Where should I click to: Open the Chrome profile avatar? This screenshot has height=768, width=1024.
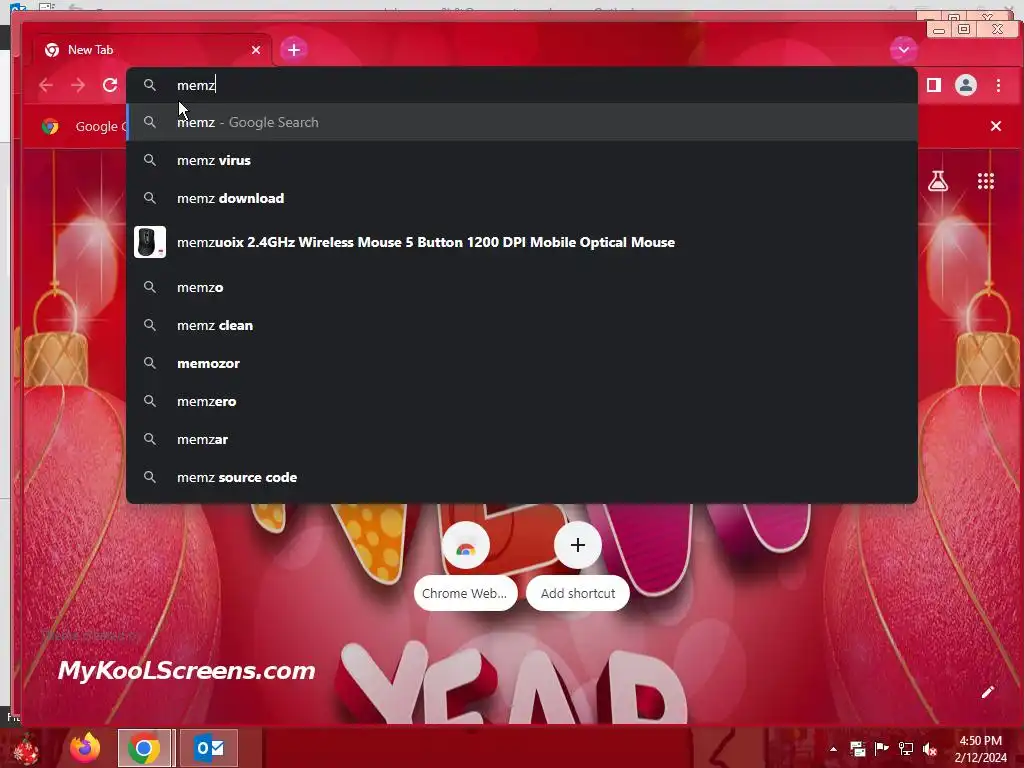(966, 85)
